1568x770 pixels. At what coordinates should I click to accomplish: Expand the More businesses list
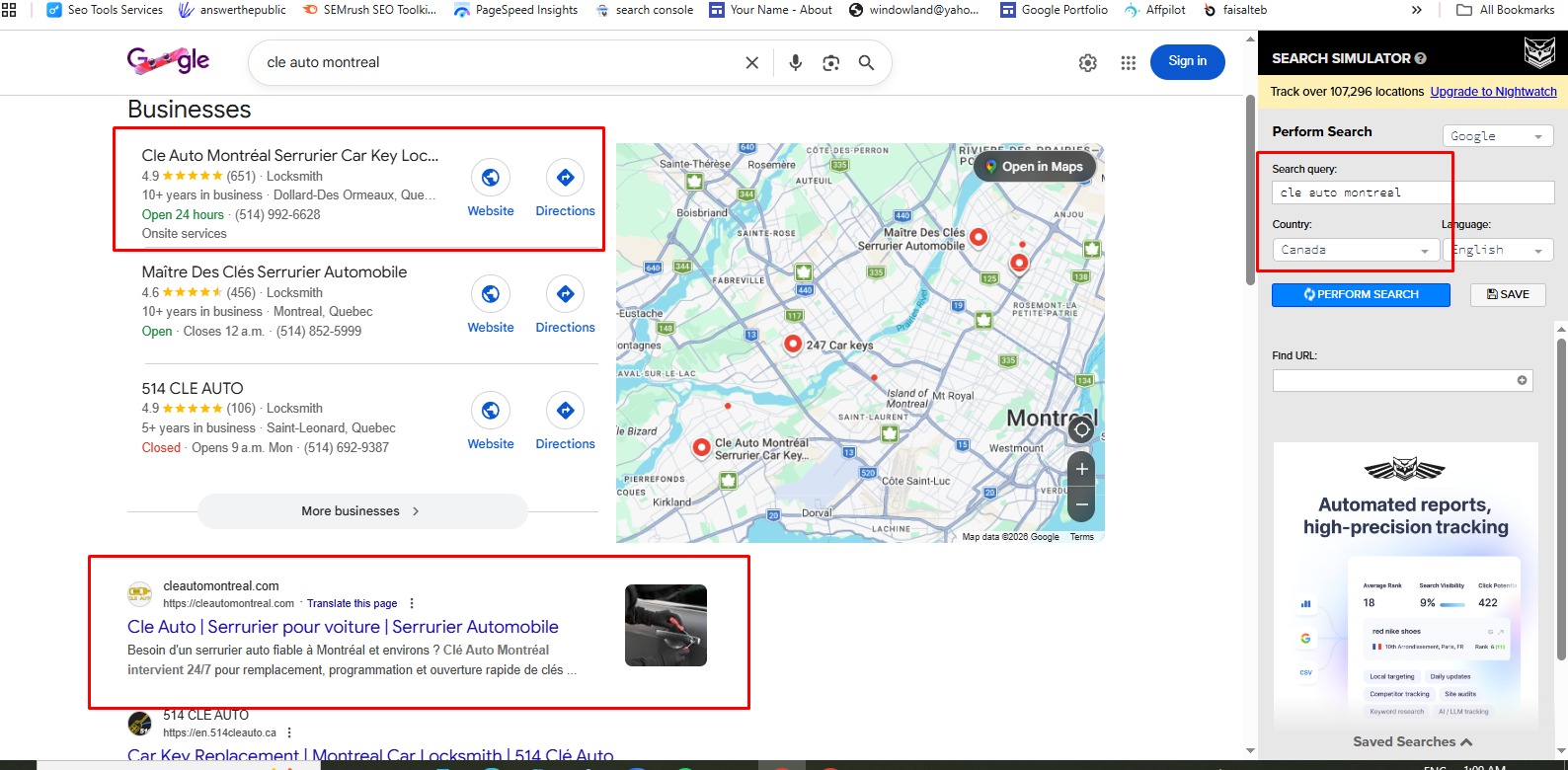(362, 511)
